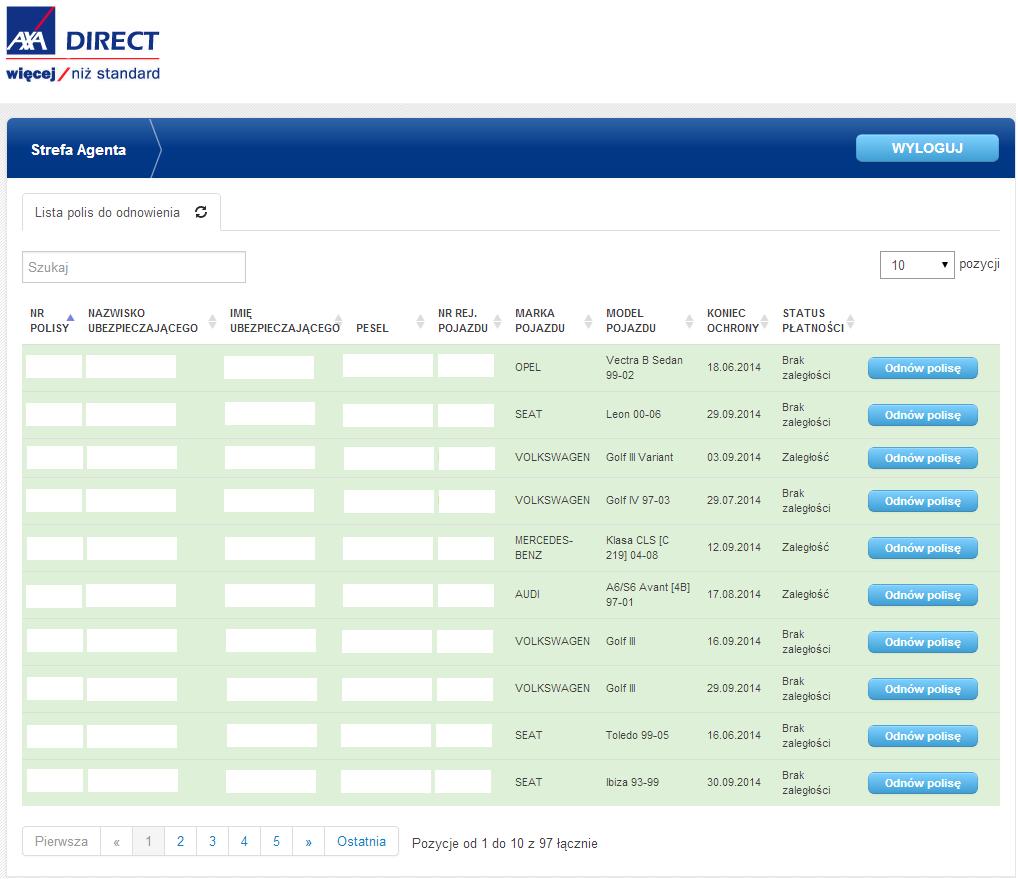Click the OPEL brand cell
1018x879 pixels.
528,367
